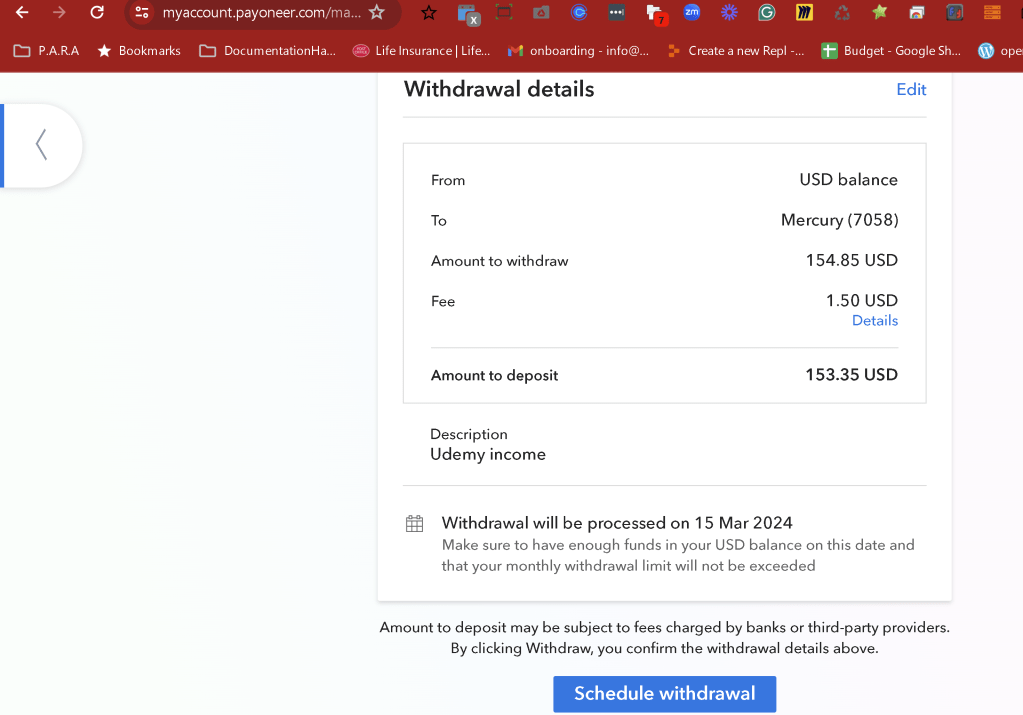Click the browser forward arrow

(59, 12)
